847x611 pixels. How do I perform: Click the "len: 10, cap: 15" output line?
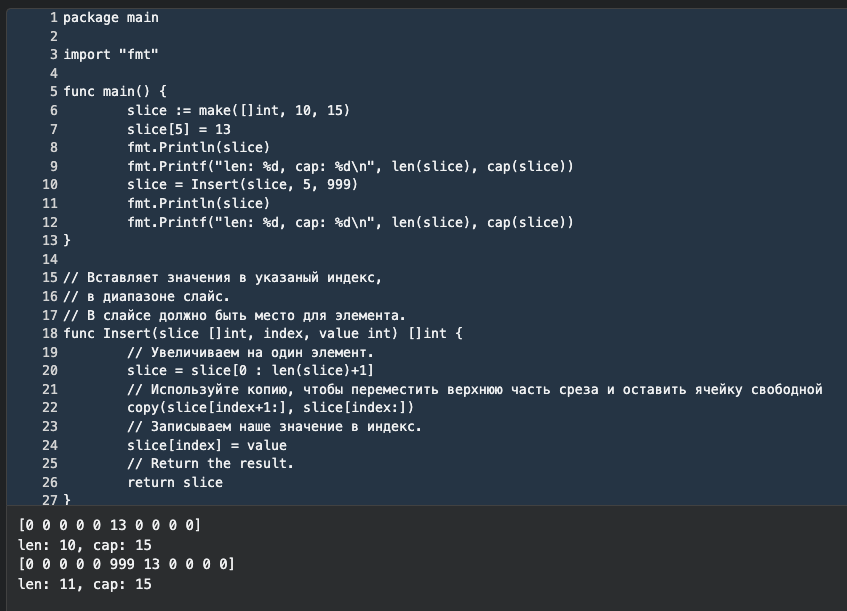(84, 544)
